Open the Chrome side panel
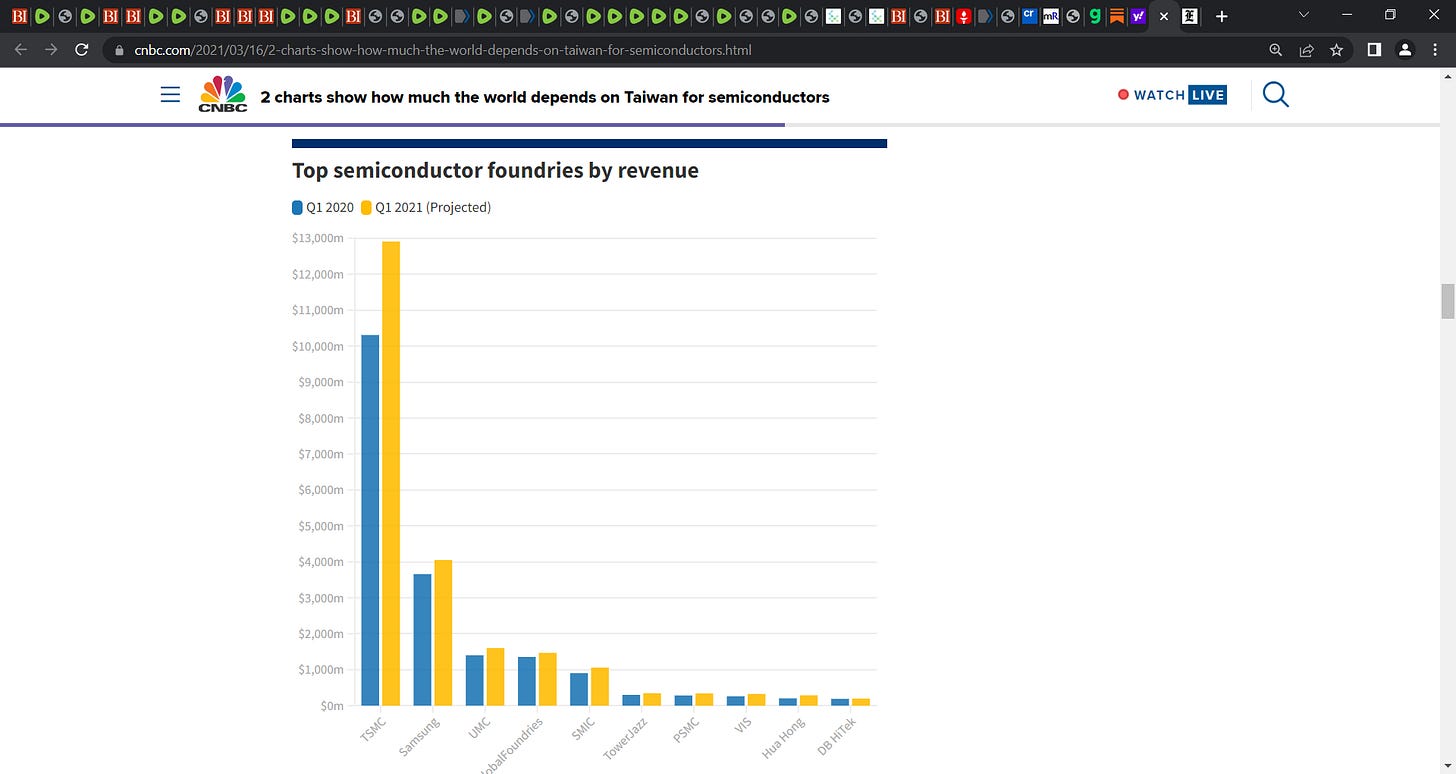The height and width of the screenshot is (774, 1456). [1374, 49]
